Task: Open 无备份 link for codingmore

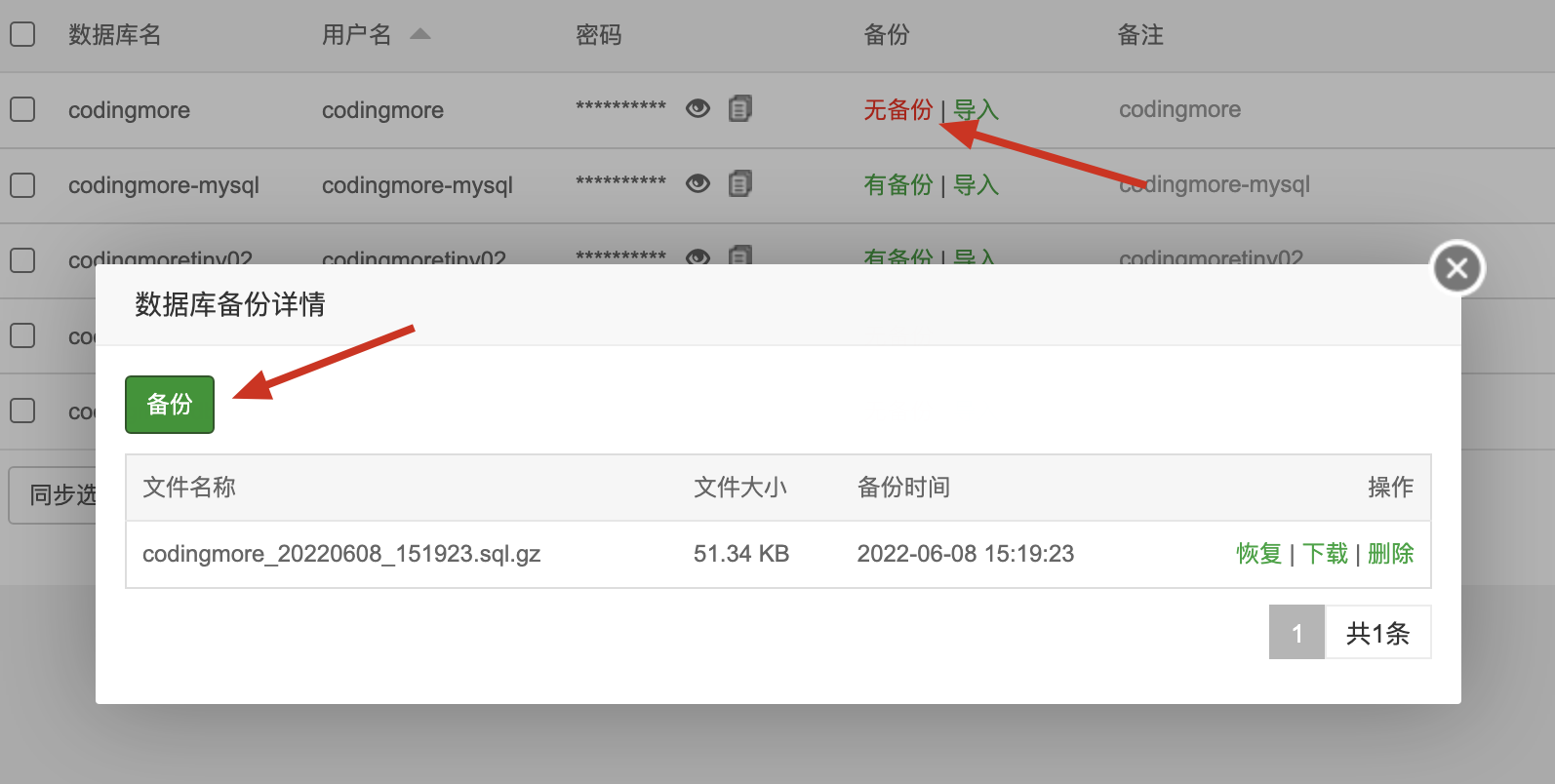Action: pos(897,110)
